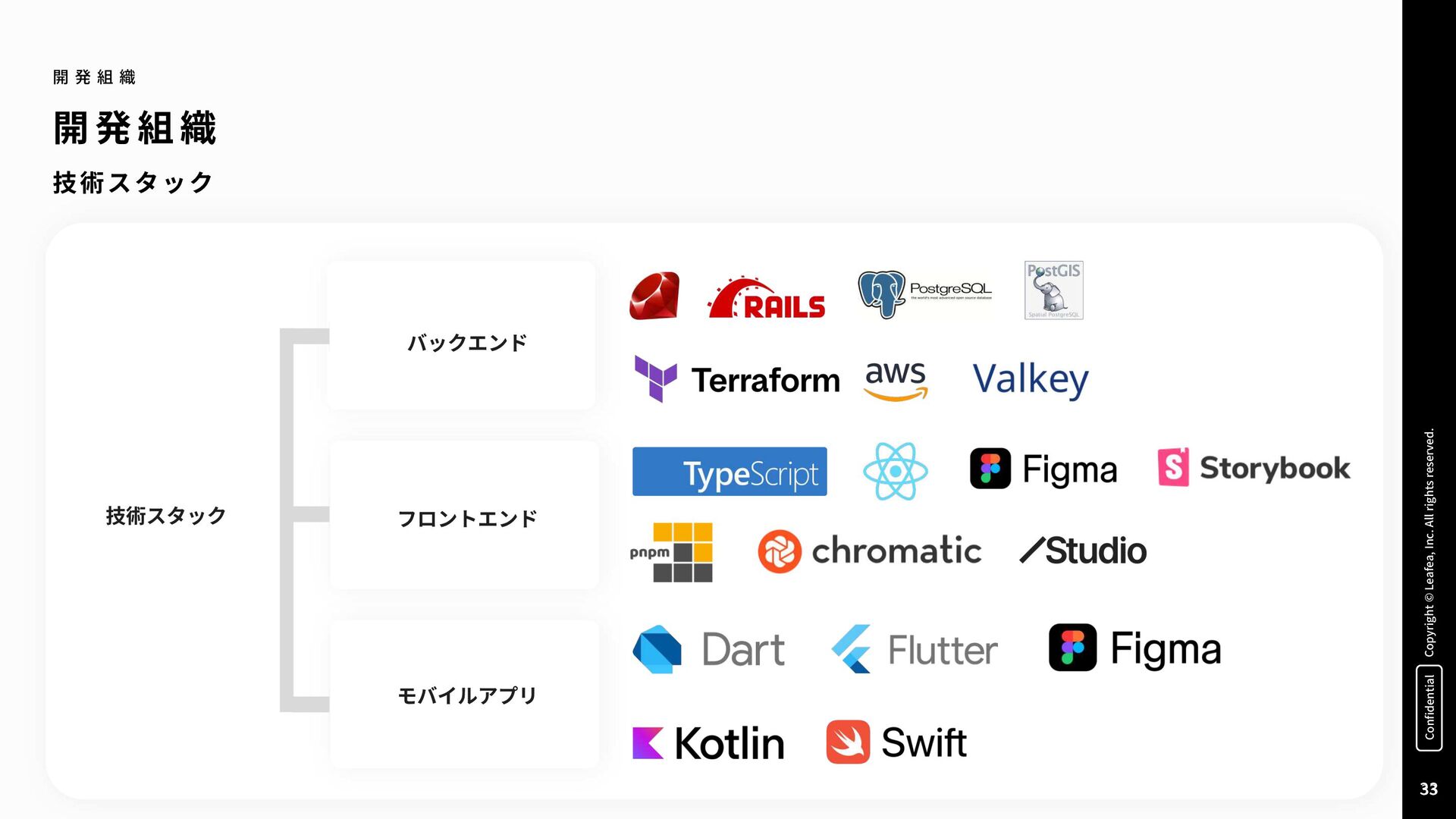
Task: Select the pnpm blocks logo
Action: click(x=672, y=552)
